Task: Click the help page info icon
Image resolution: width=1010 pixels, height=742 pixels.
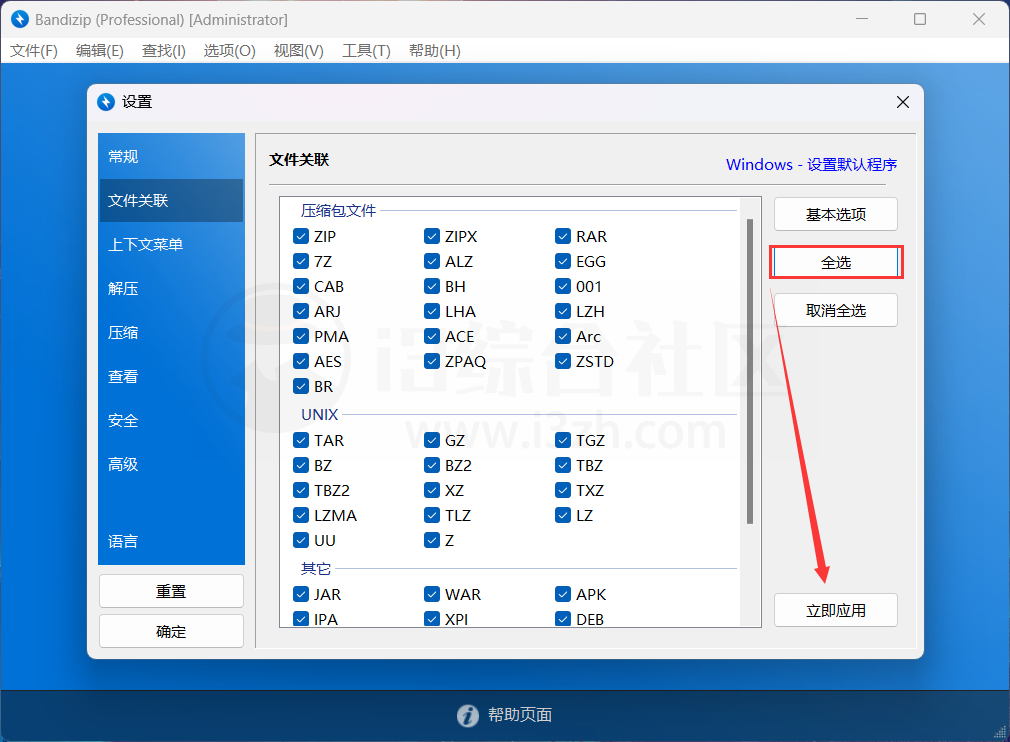Action: [x=468, y=715]
